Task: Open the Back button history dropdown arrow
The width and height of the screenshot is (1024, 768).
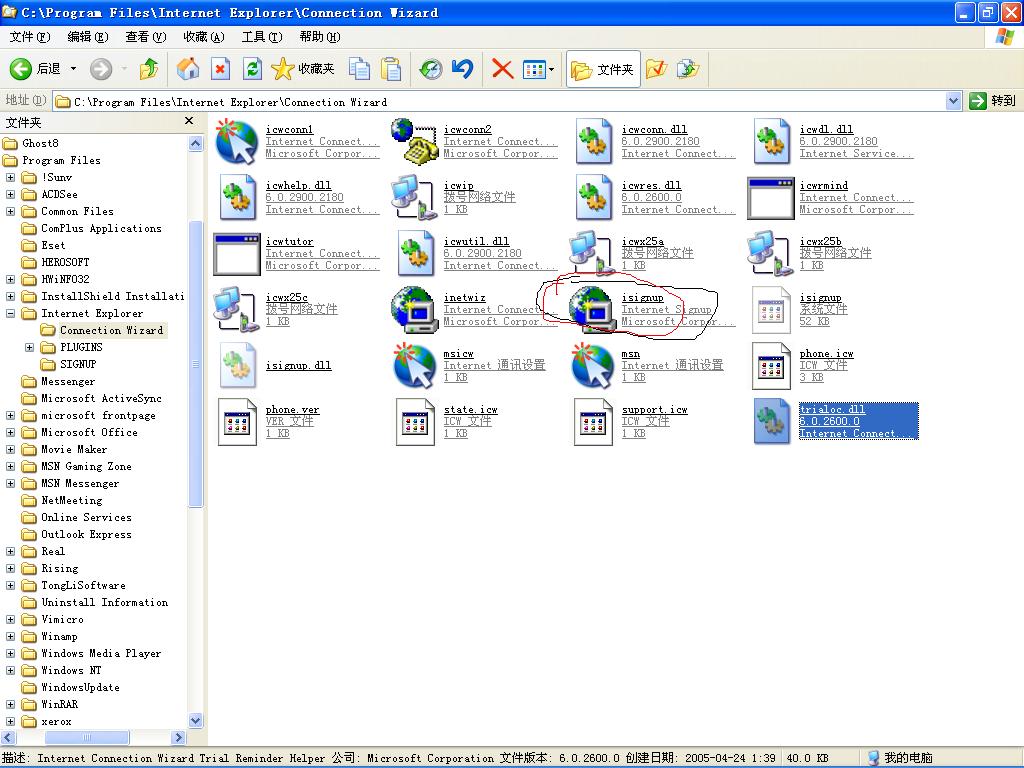Action: click(73, 69)
